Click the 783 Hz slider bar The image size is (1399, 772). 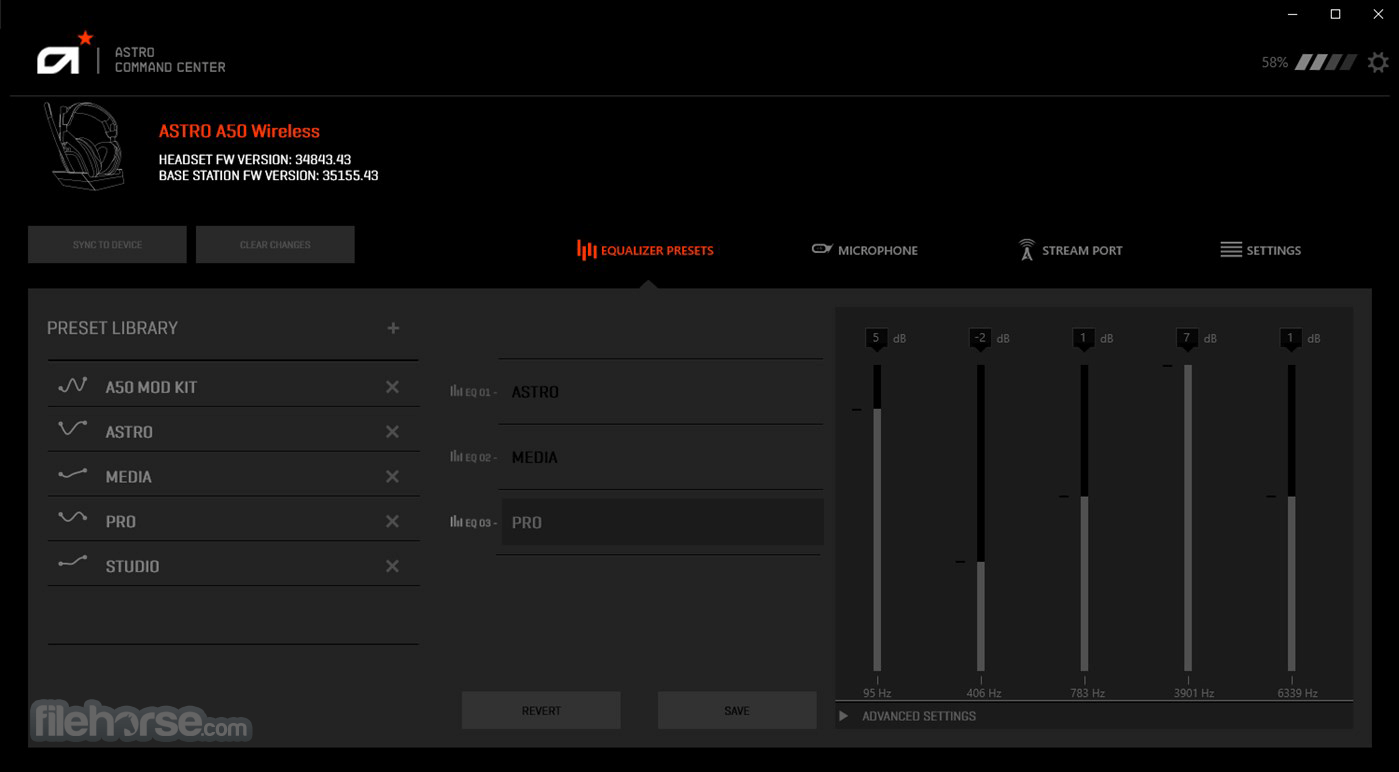click(1084, 518)
